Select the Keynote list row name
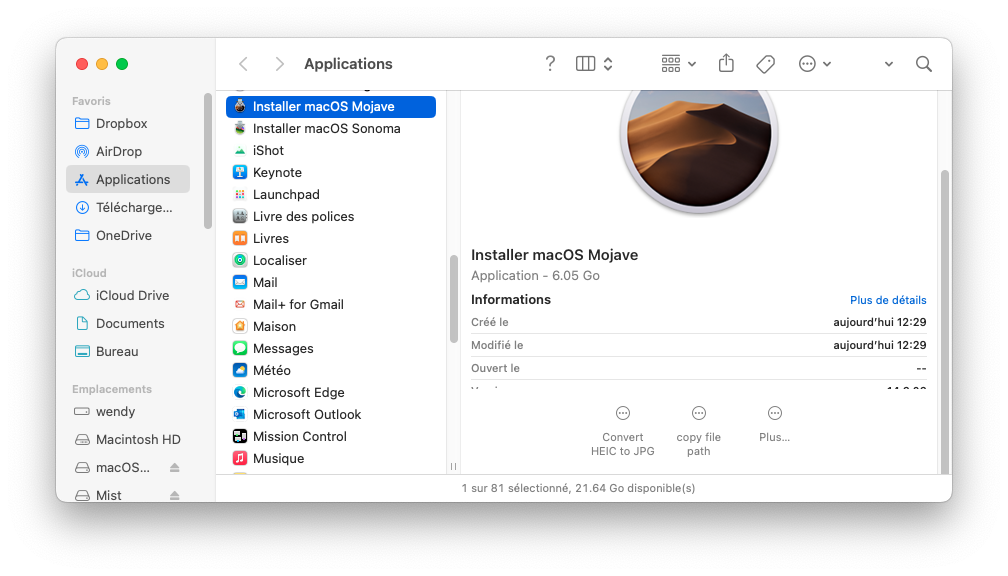The width and height of the screenshot is (1008, 576). (277, 172)
